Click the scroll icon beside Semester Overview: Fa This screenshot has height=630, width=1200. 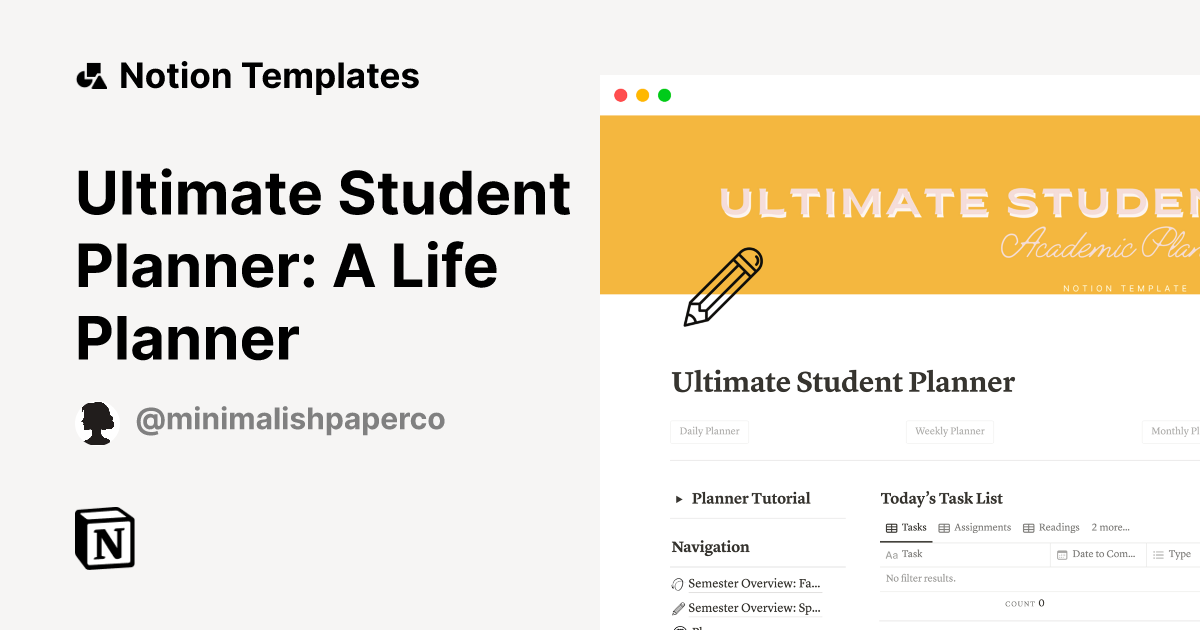(x=678, y=583)
